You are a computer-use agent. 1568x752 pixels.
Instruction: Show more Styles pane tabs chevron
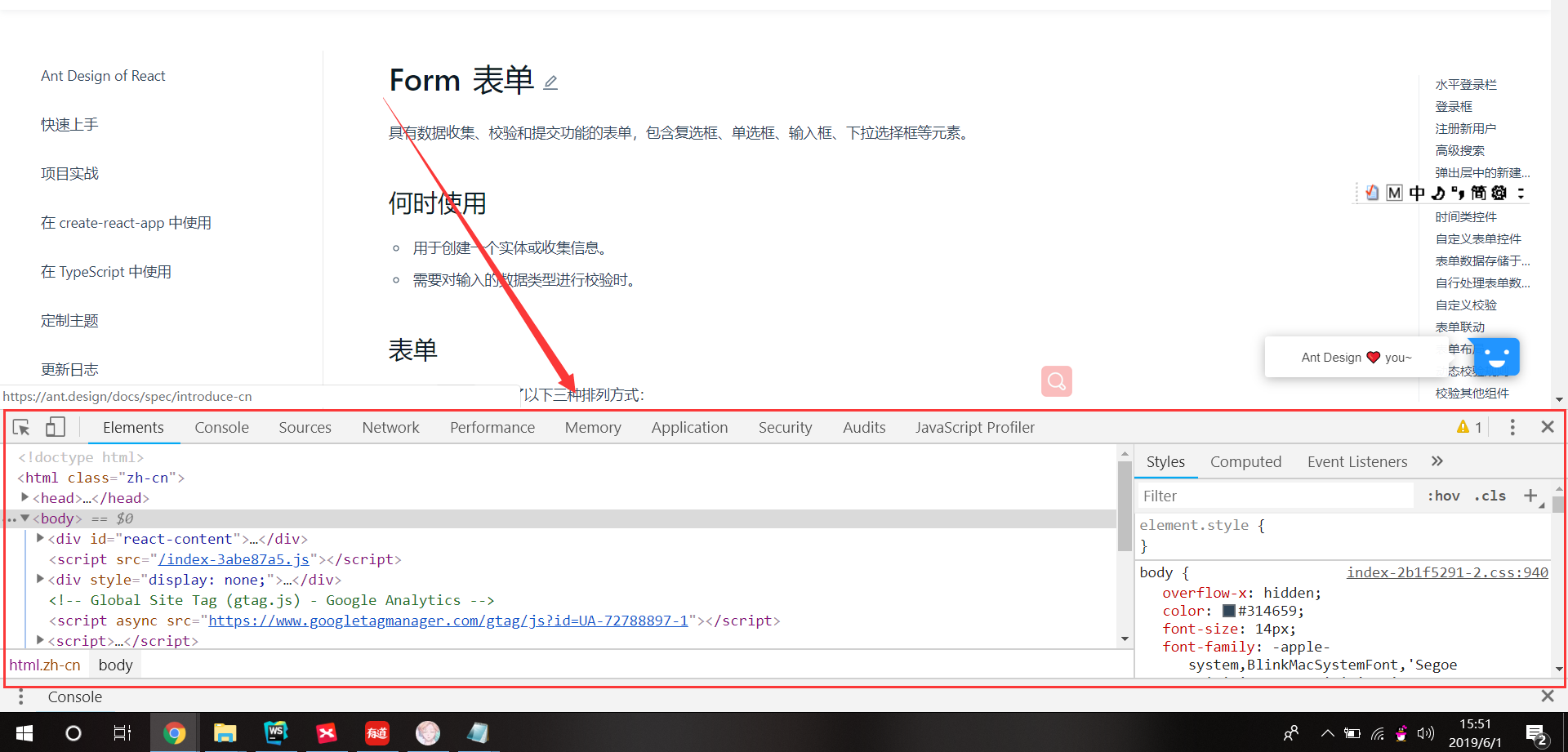1437,461
